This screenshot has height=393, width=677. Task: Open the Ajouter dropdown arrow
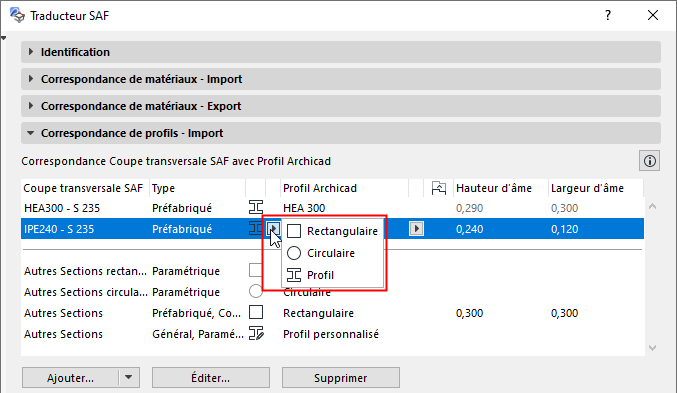(129, 378)
